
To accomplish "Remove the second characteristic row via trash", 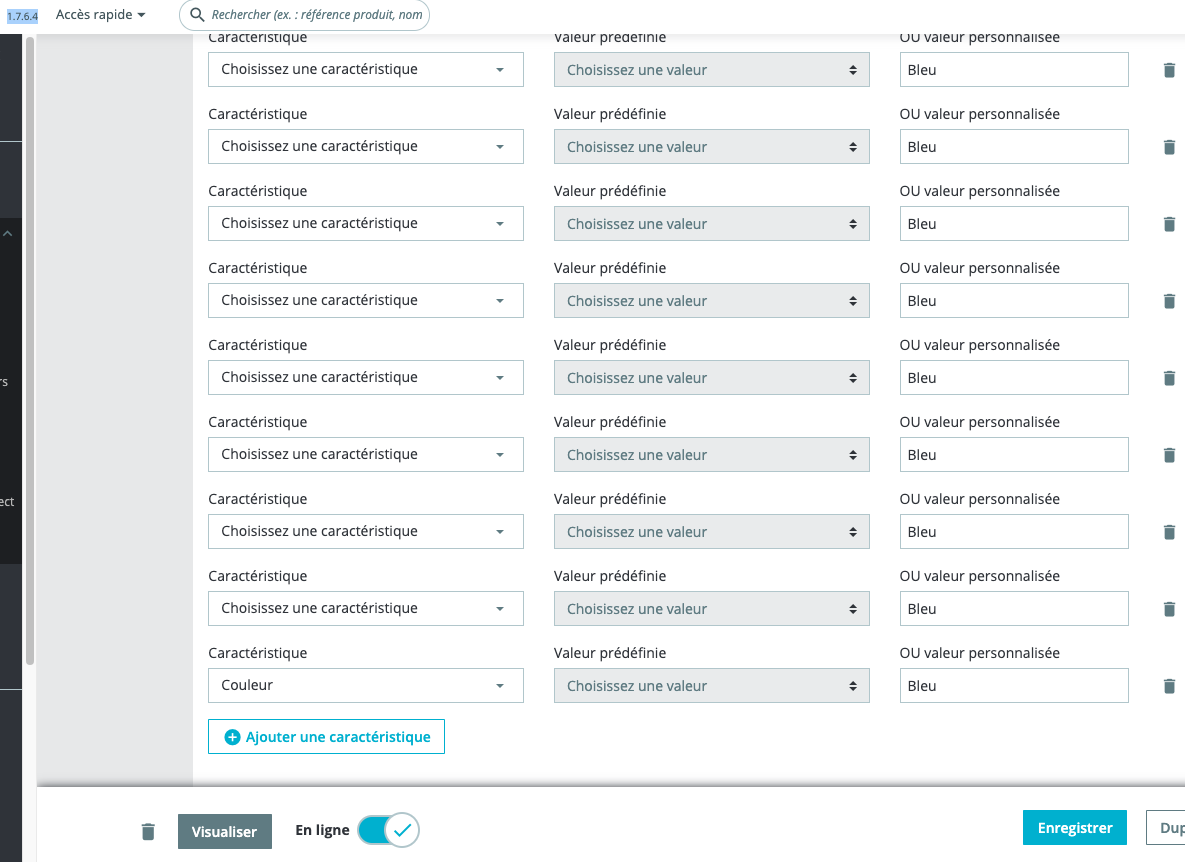I will click(x=1169, y=147).
